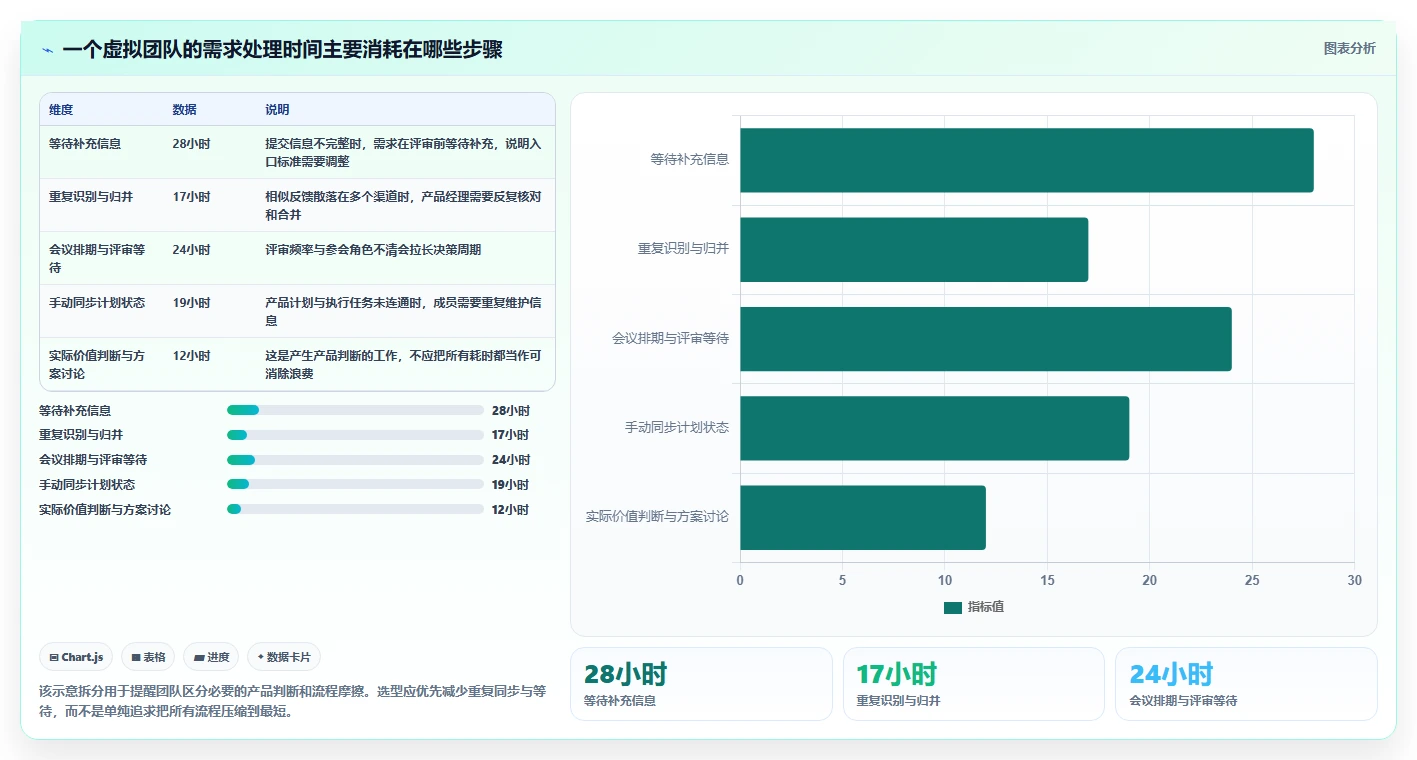Click the x-axis tick label 30

tap(1354, 580)
